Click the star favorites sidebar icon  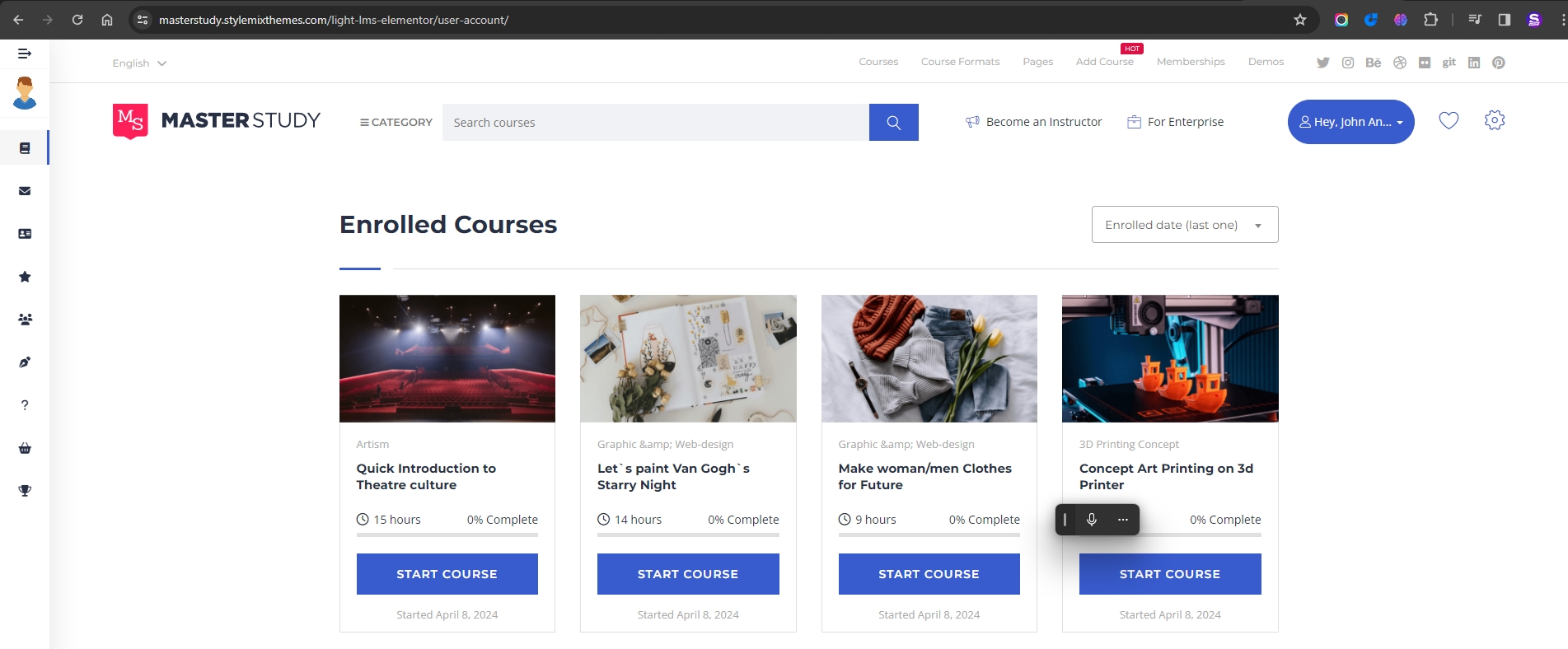pyautogui.click(x=25, y=277)
